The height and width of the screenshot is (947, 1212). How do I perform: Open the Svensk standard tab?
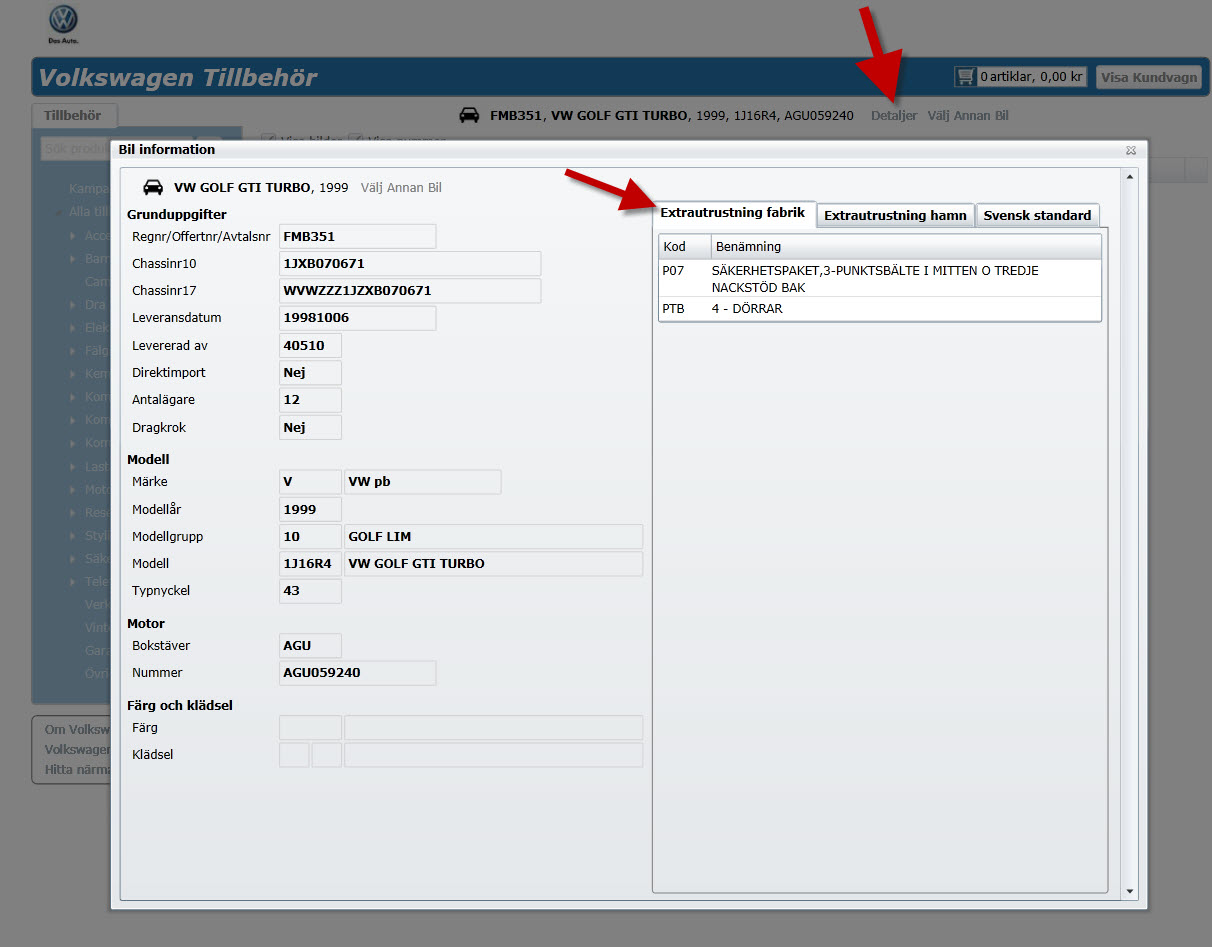click(x=1037, y=215)
